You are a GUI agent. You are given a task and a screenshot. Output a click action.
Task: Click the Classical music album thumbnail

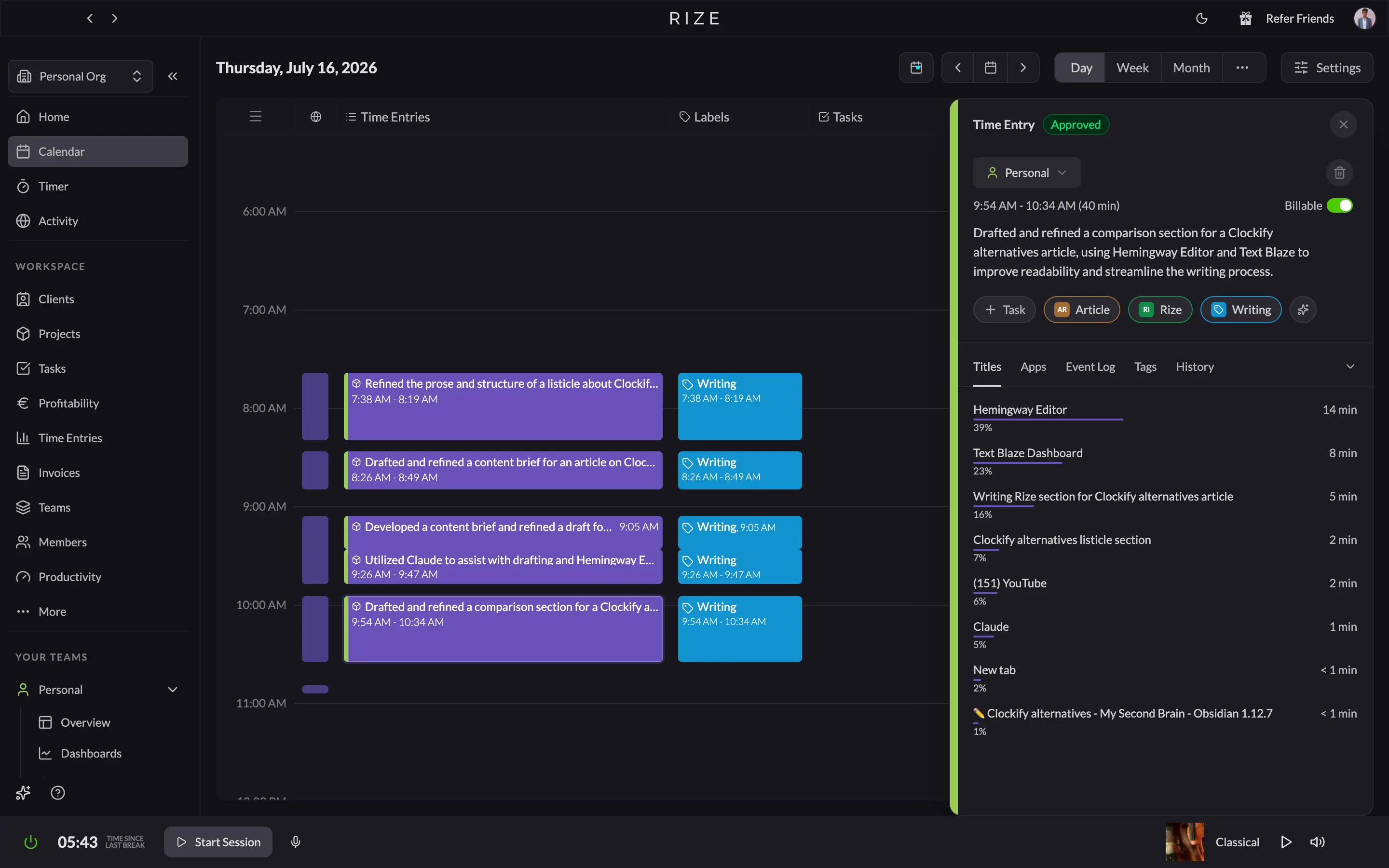point(1185,842)
